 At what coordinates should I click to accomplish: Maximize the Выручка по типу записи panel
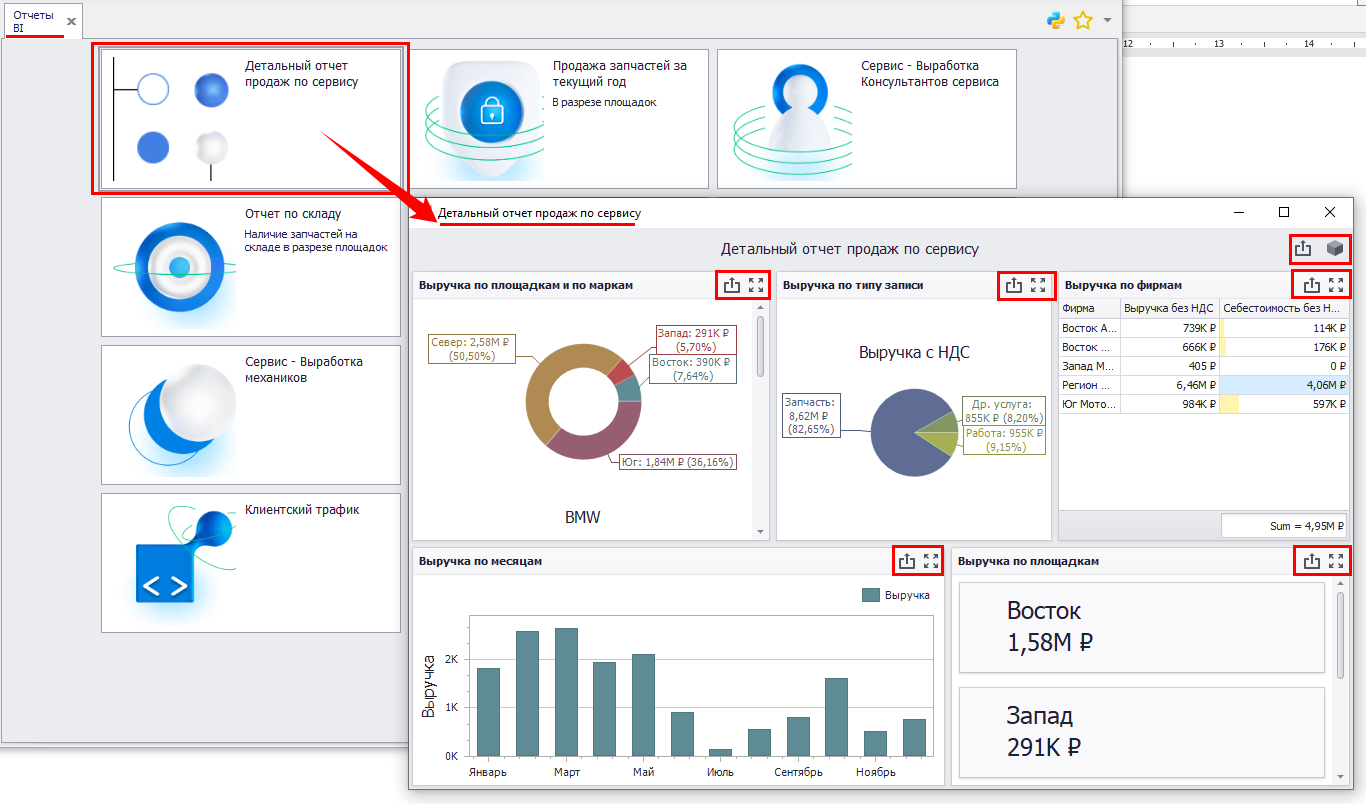[x=1038, y=285]
